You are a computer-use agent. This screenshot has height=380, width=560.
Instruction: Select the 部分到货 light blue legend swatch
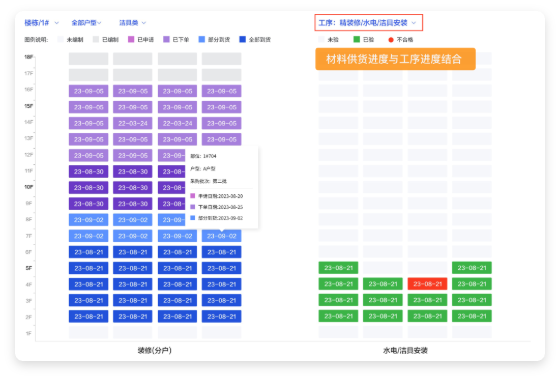[202, 39]
